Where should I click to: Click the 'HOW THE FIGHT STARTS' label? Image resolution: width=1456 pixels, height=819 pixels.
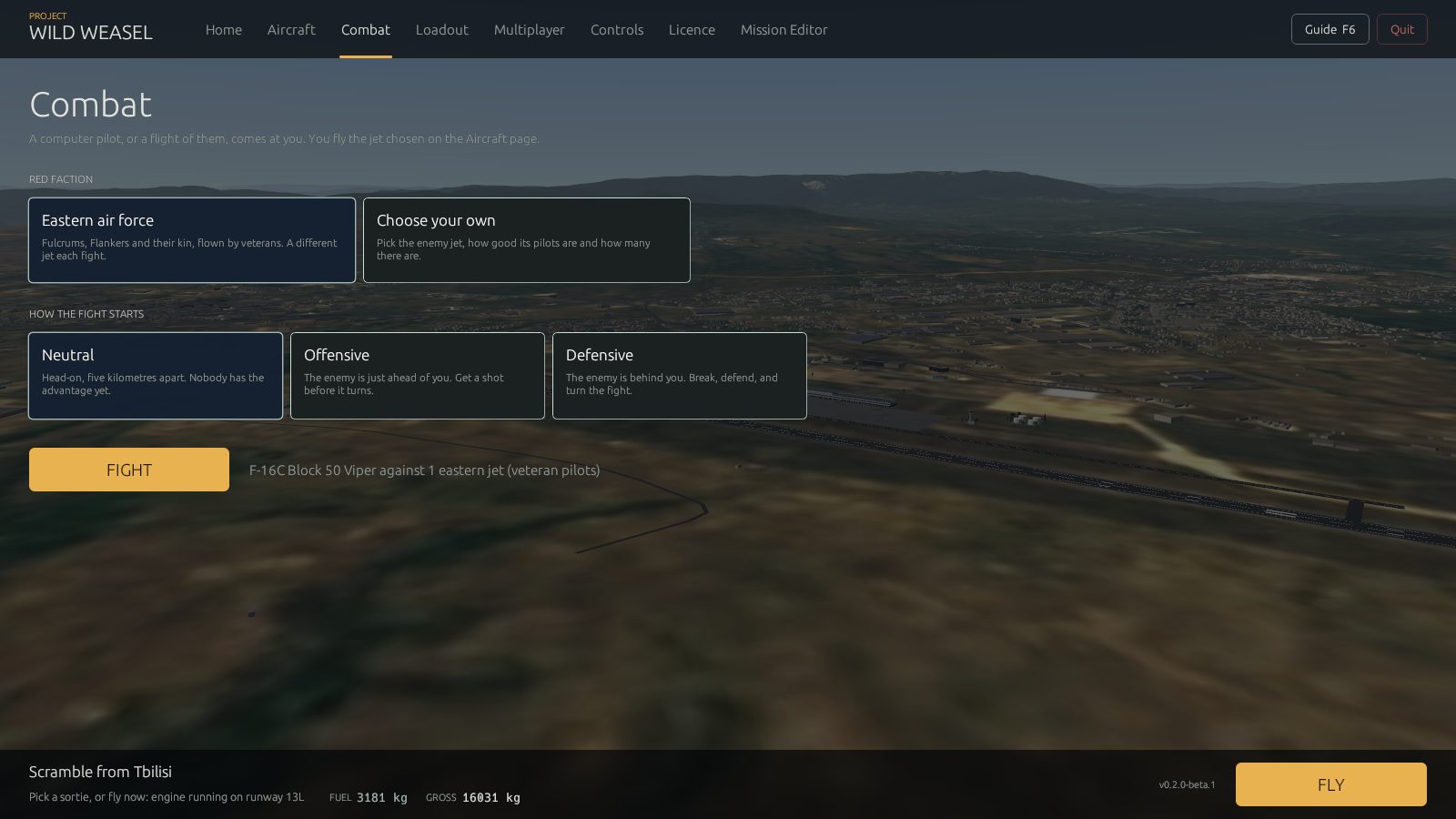coord(86,314)
